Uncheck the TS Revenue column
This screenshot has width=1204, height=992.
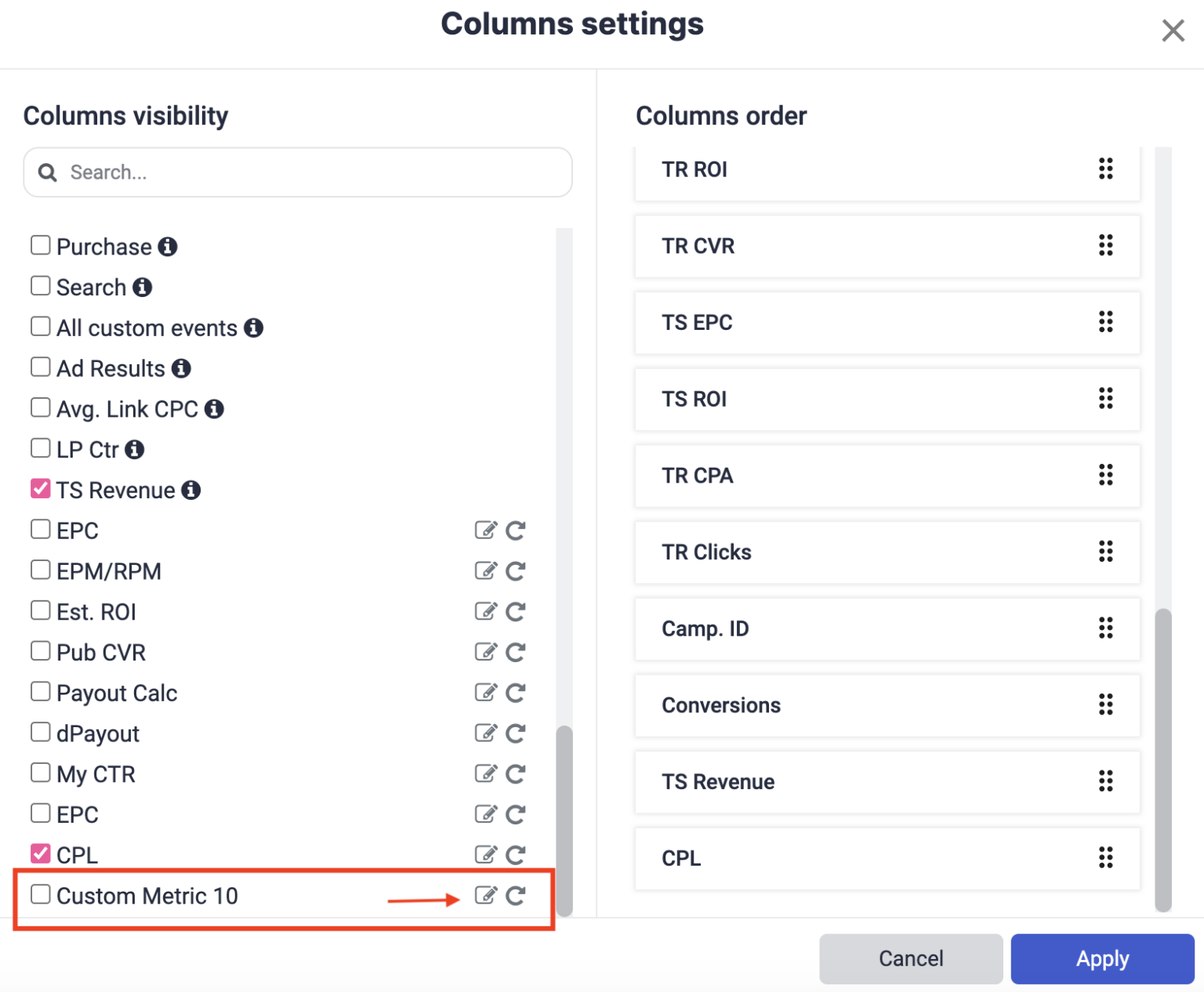(40, 488)
